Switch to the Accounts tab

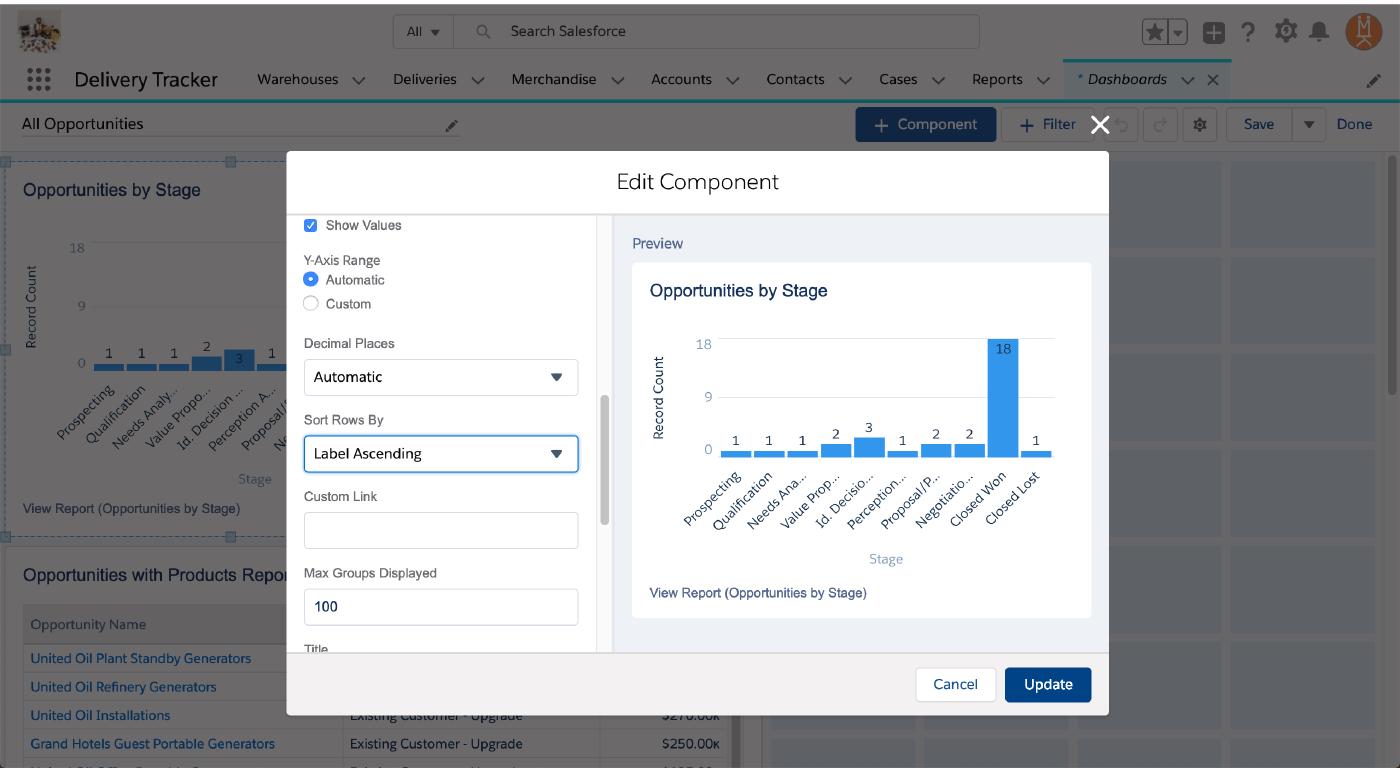pyautogui.click(x=681, y=80)
